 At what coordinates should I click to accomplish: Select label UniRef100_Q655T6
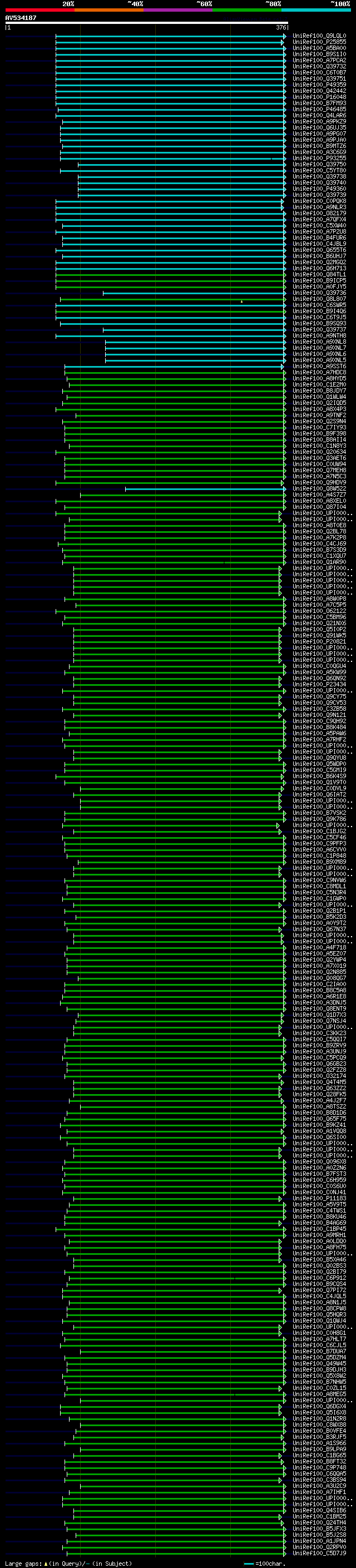pyautogui.click(x=319, y=250)
